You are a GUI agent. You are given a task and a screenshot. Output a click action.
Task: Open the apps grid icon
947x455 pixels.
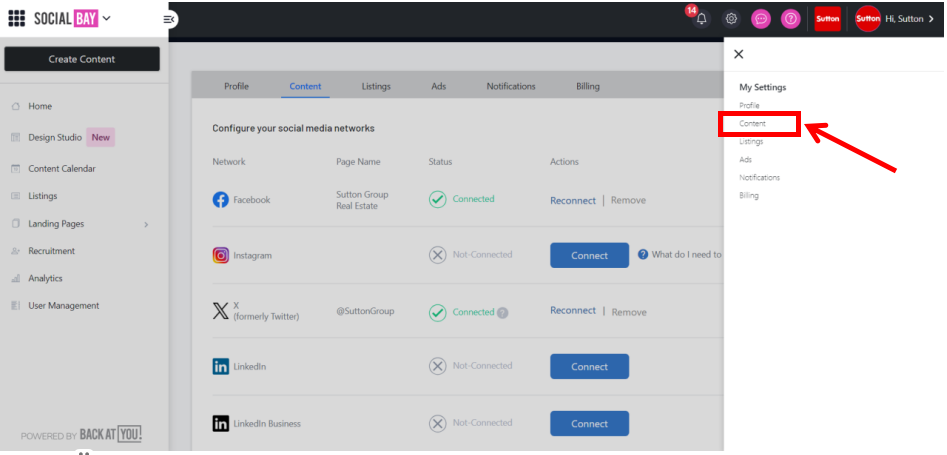(x=16, y=19)
